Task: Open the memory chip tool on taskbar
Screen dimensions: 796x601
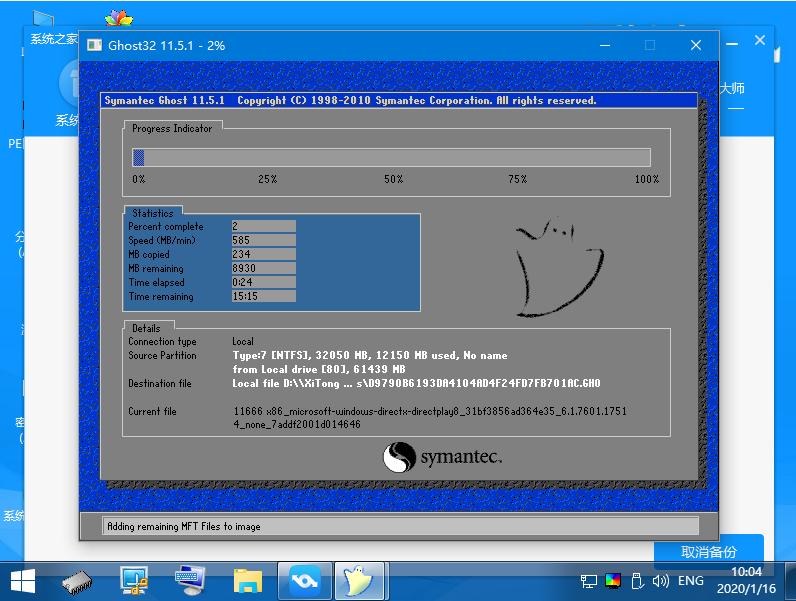Action: [77, 582]
